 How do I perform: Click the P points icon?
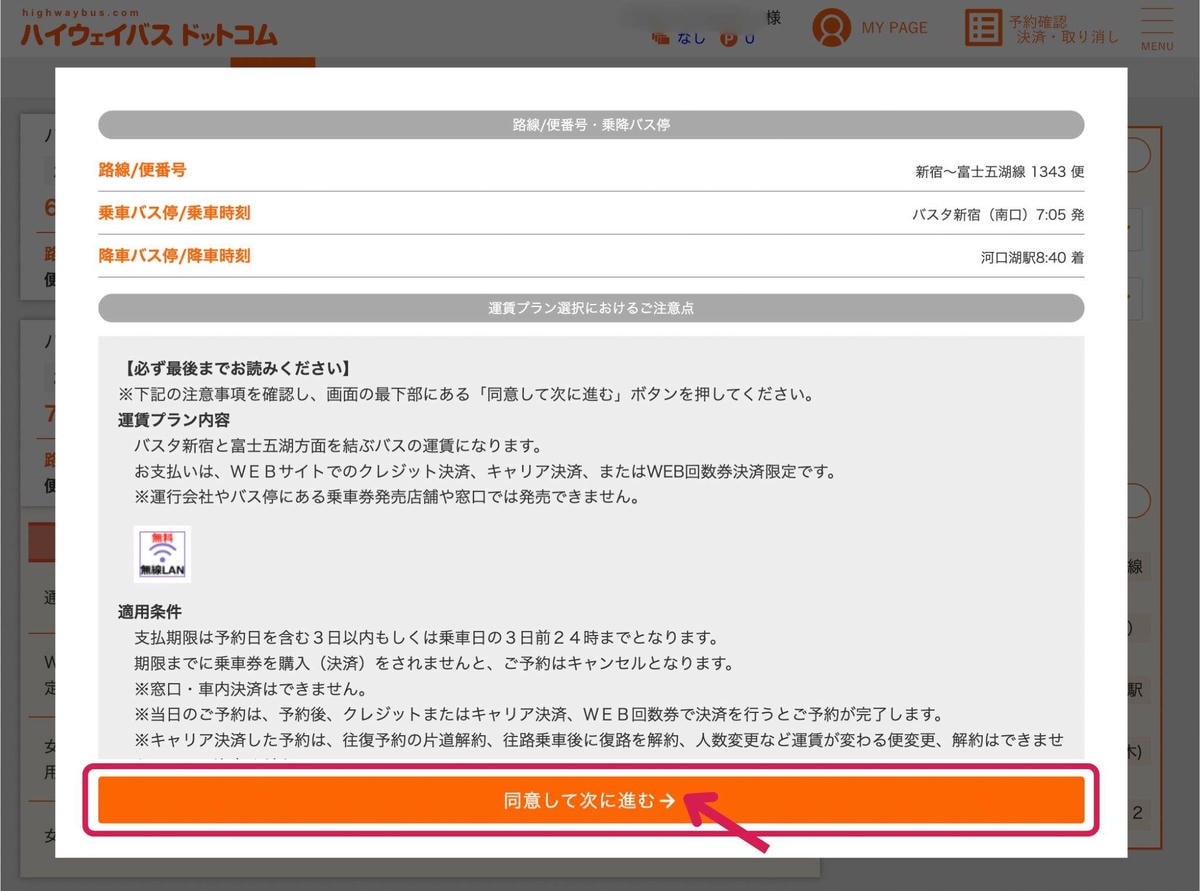(729, 38)
